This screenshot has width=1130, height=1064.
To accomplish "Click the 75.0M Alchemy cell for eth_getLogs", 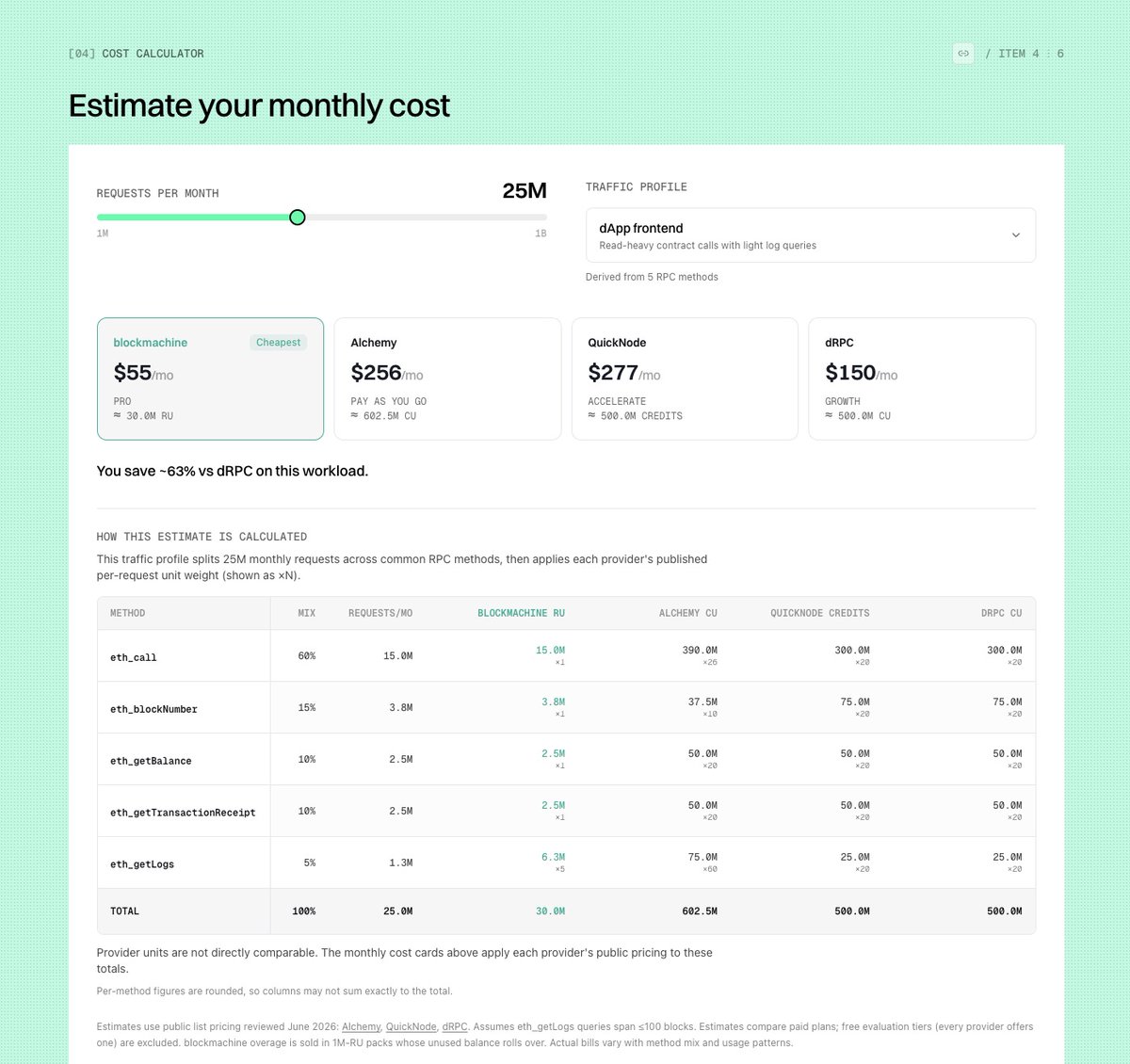I will coord(702,858).
